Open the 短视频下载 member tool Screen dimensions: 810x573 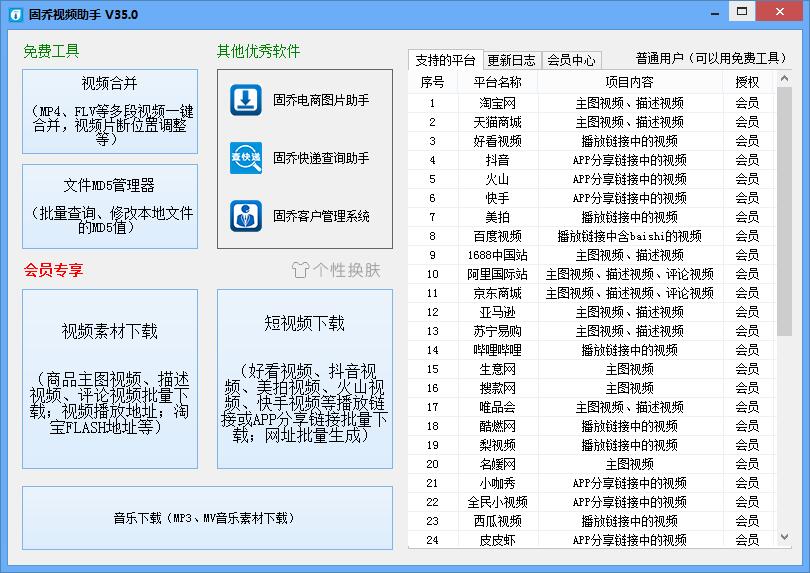pyautogui.click(x=305, y=379)
